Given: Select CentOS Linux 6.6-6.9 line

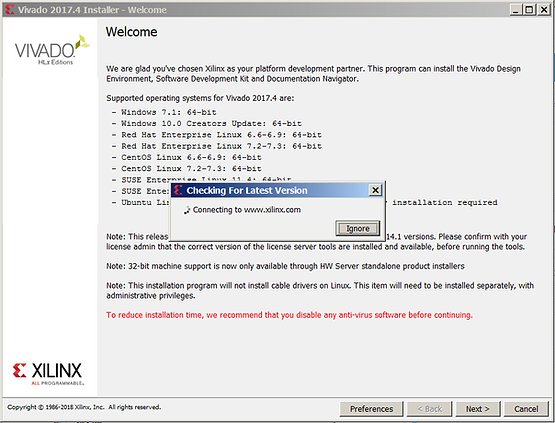Looking at the screenshot, I should click(187, 158).
